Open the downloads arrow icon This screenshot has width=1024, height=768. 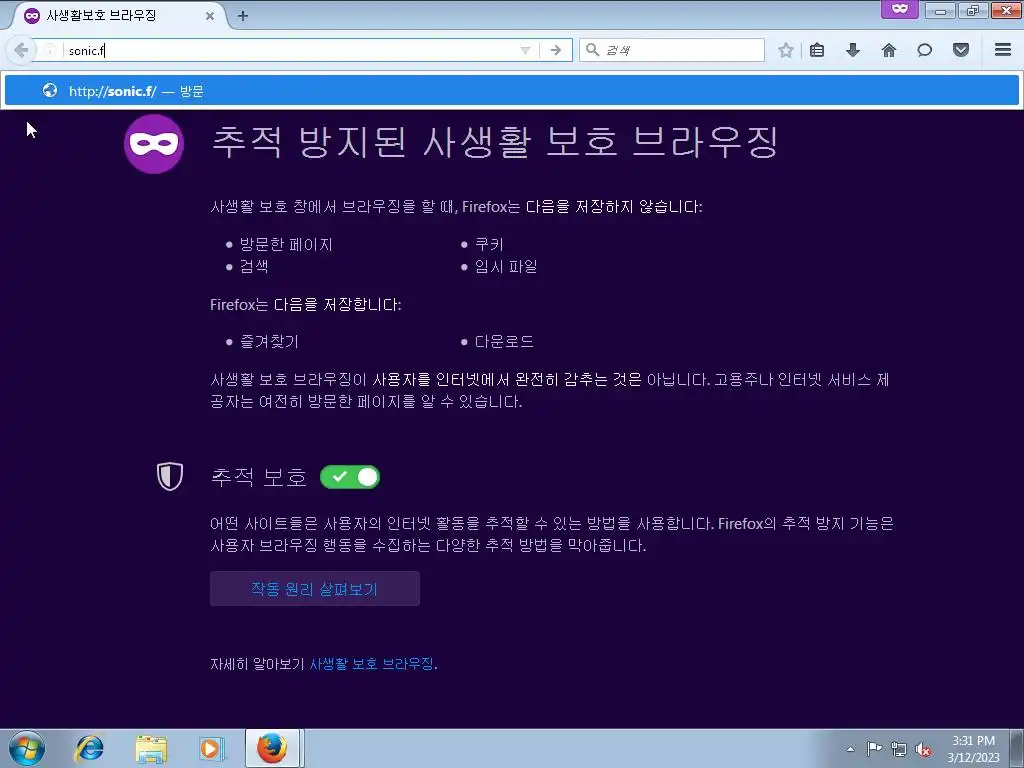tap(853, 50)
